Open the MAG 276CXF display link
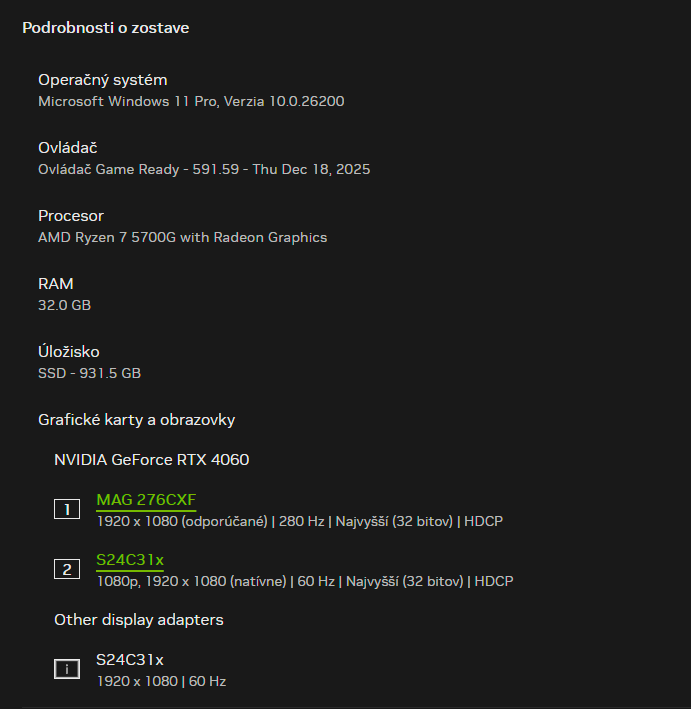Image resolution: width=691 pixels, height=709 pixels. 146,499
